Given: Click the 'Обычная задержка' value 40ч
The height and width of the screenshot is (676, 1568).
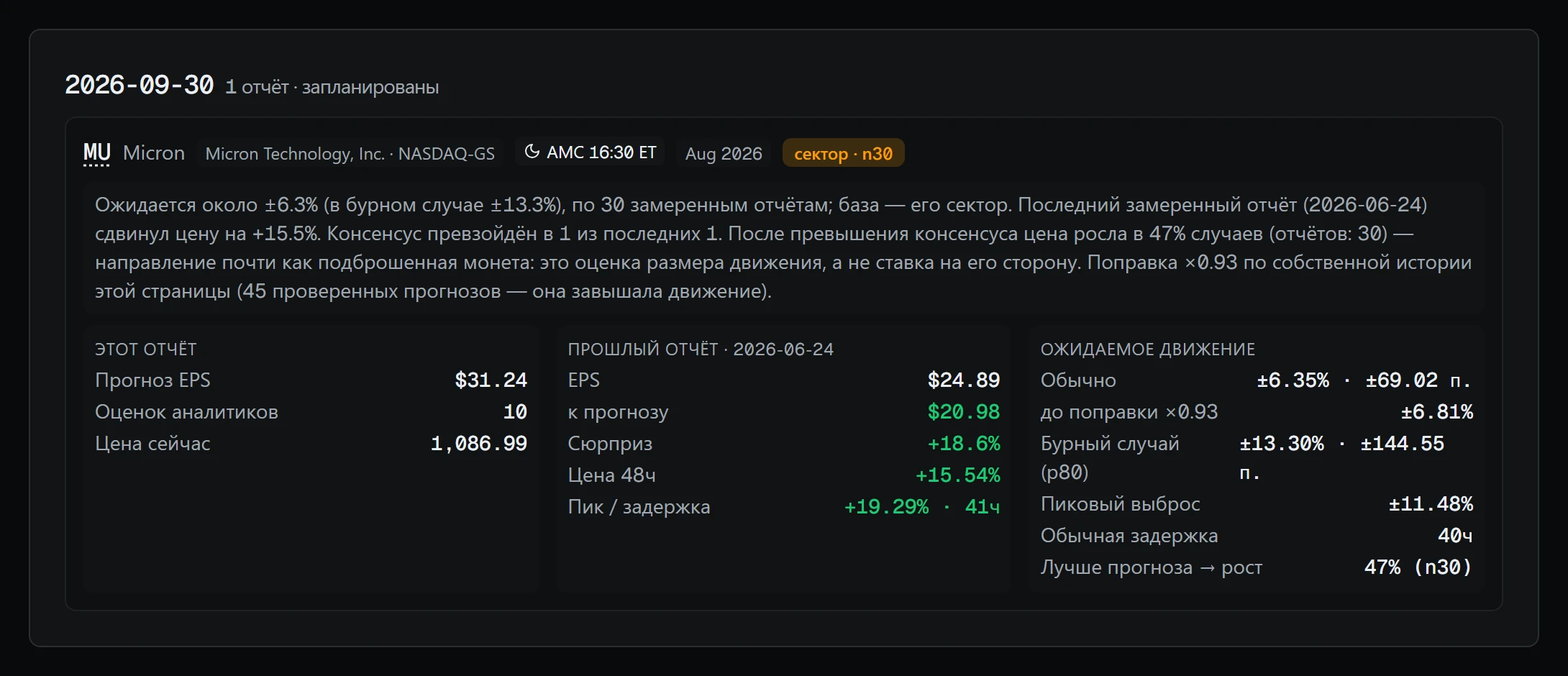Looking at the screenshot, I should (x=1455, y=535).
